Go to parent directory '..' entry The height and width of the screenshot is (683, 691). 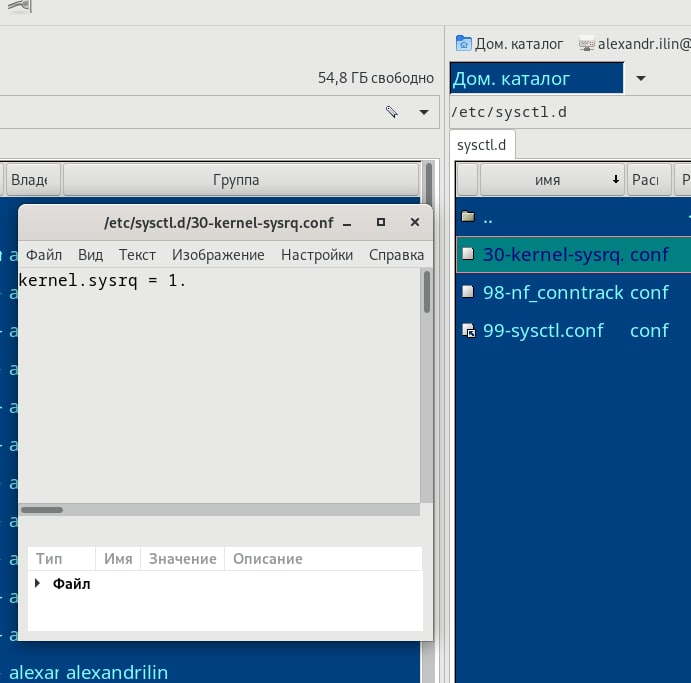[x=574, y=217]
